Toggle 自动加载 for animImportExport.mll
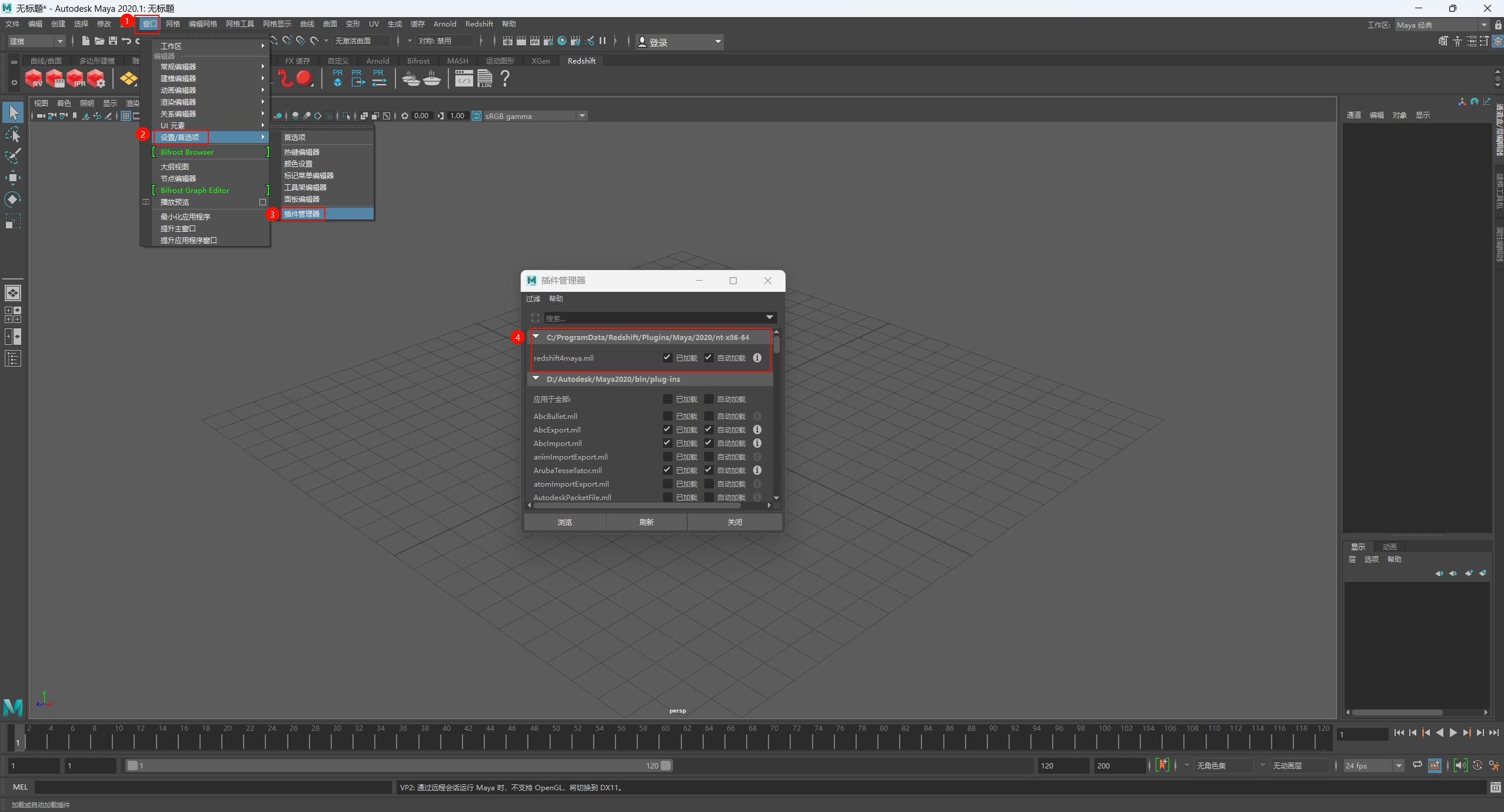The height and width of the screenshot is (812, 1504). 708,457
